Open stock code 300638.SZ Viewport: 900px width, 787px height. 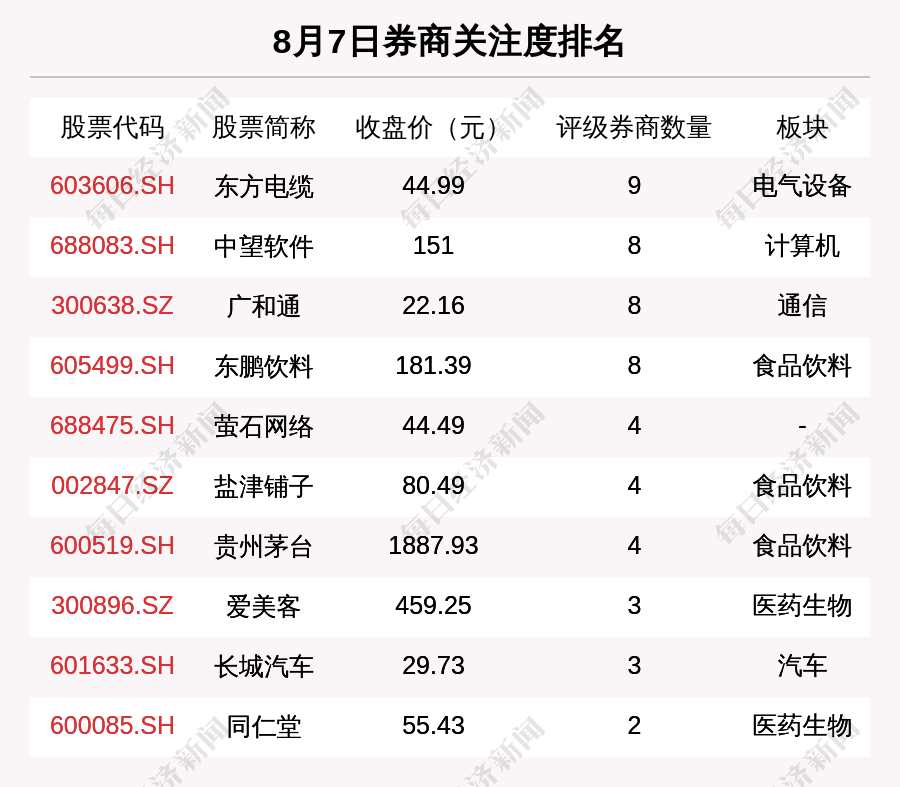112,305
